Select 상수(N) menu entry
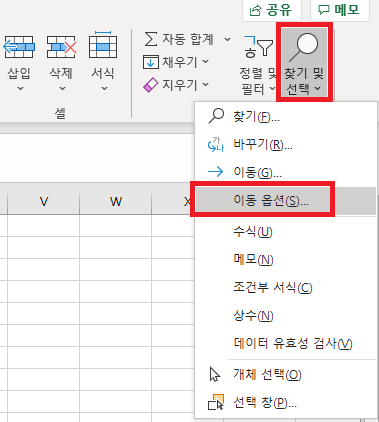This screenshot has height=422, width=379. pyautogui.click(x=286, y=315)
